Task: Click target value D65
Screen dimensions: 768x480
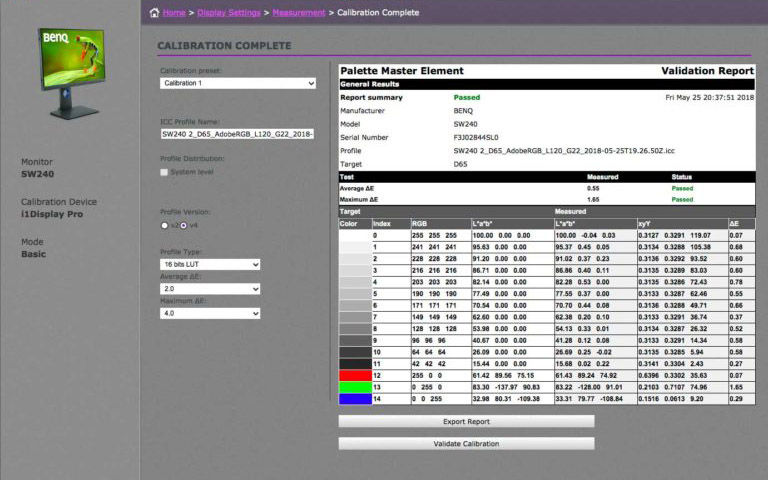Action: 460,165
